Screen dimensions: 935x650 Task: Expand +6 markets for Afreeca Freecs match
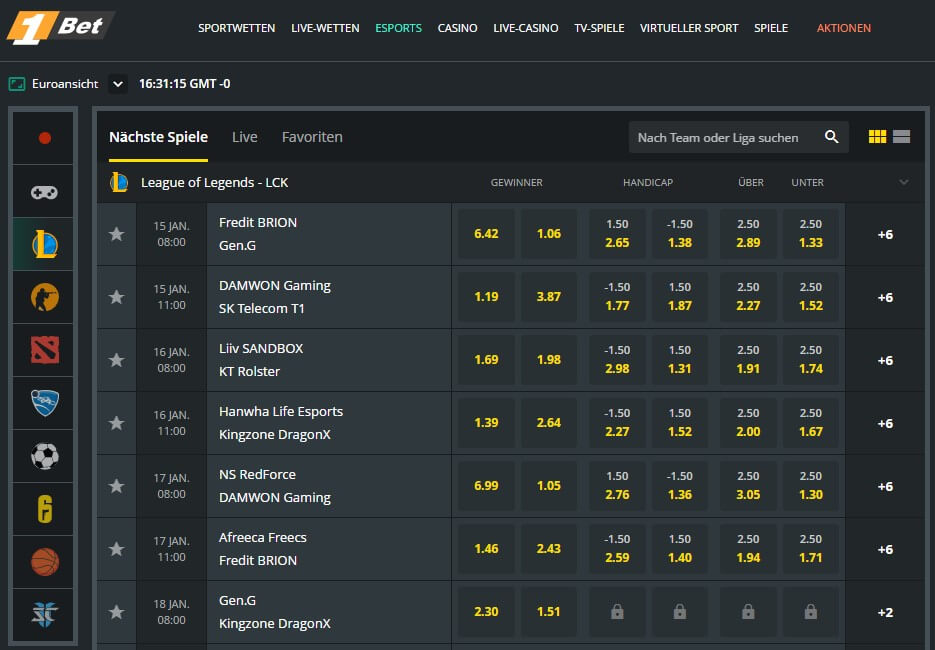[885, 549]
